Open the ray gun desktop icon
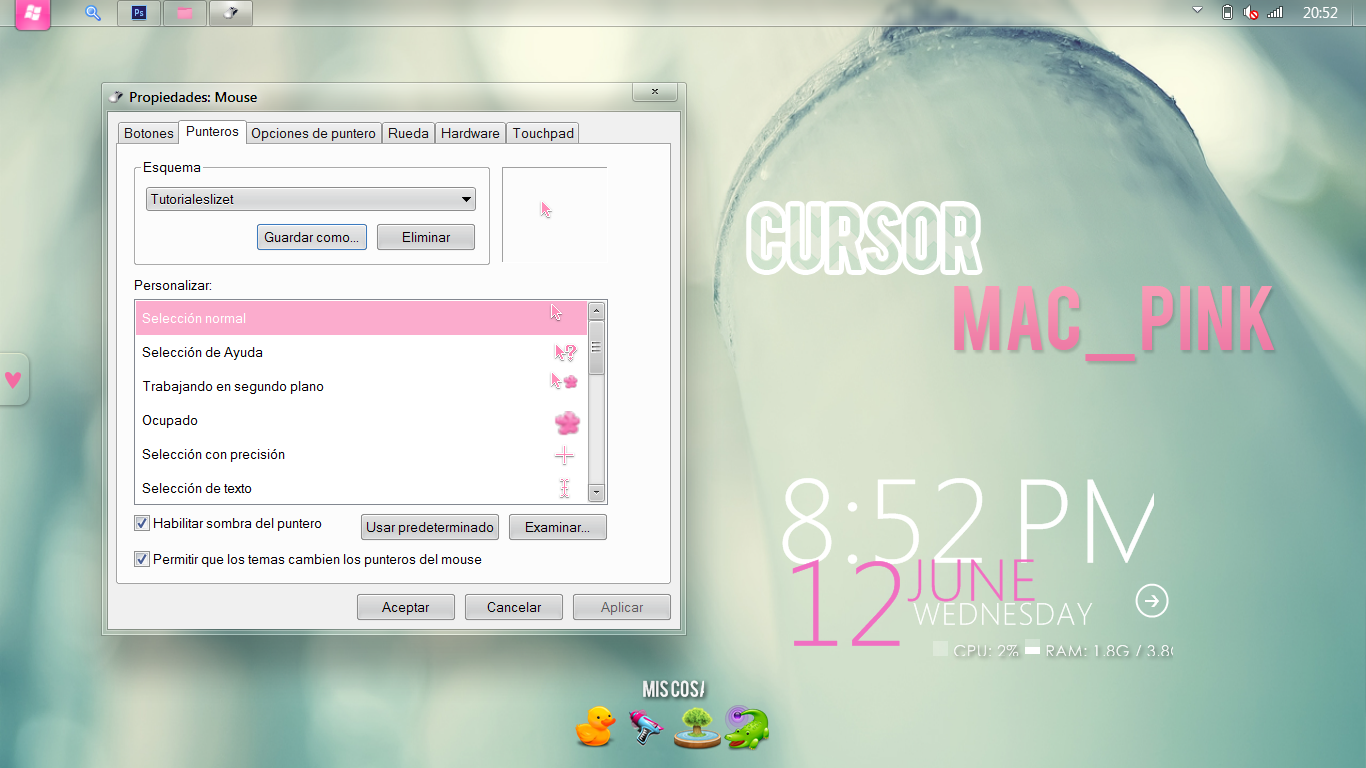Viewport: 1366px width, 768px height. click(x=645, y=727)
